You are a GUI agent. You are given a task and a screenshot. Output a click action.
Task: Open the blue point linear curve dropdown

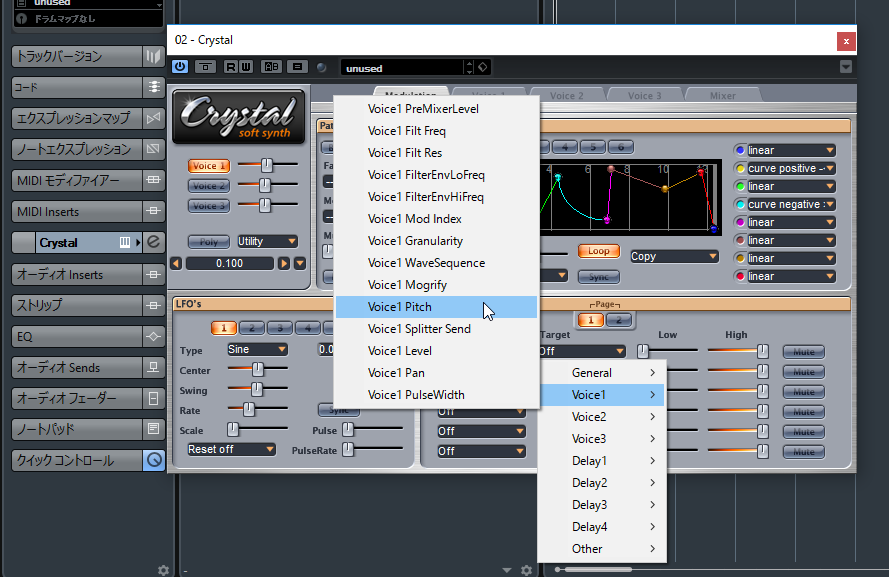point(791,150)
